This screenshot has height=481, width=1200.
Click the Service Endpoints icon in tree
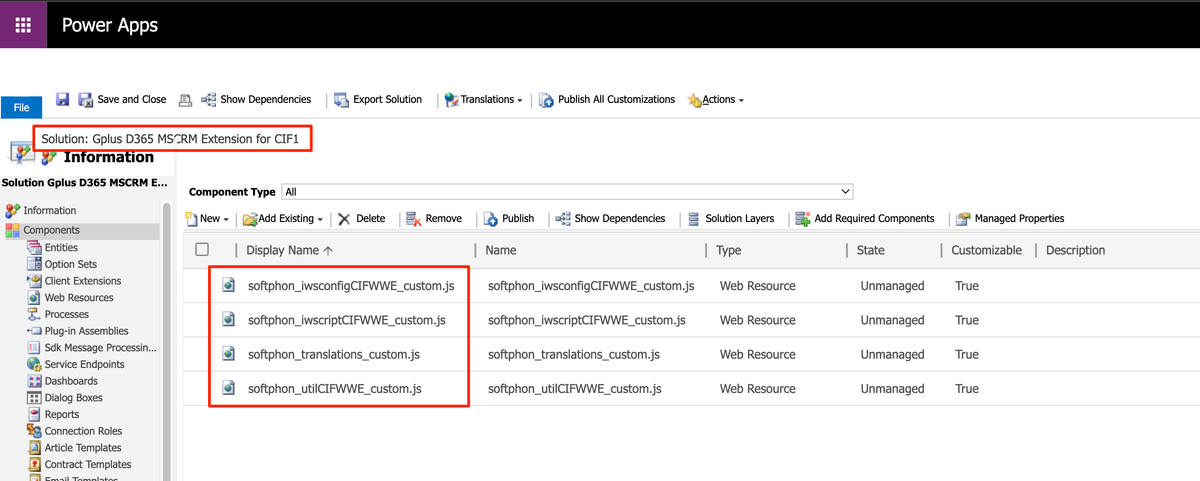tap(34, 364)
